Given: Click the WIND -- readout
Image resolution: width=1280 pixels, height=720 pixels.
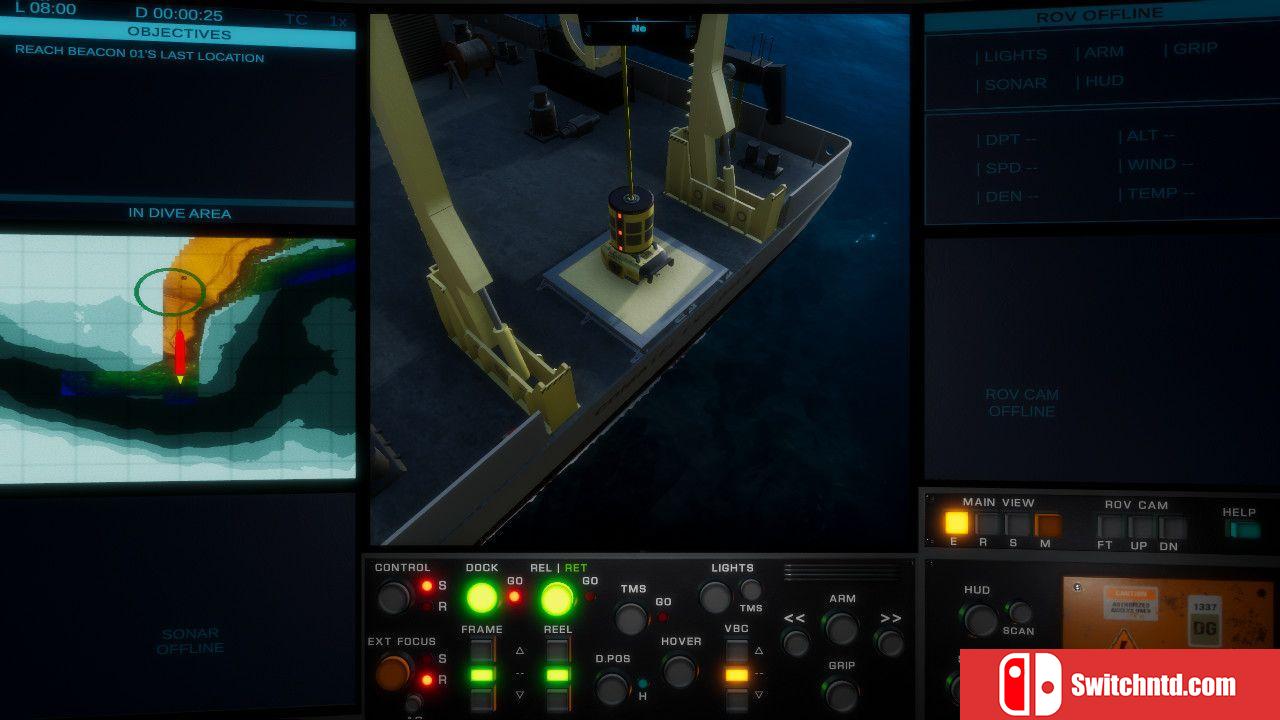Looking at the screenshot, I should pyautogui.click(x=1156, y=164).
